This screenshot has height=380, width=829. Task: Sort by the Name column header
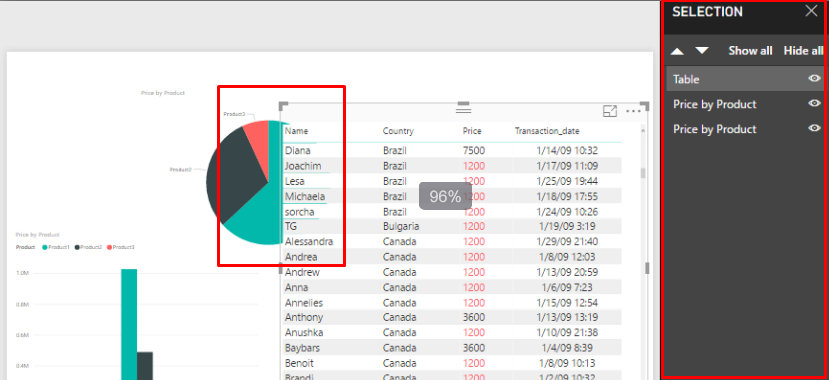pos(297,131)
